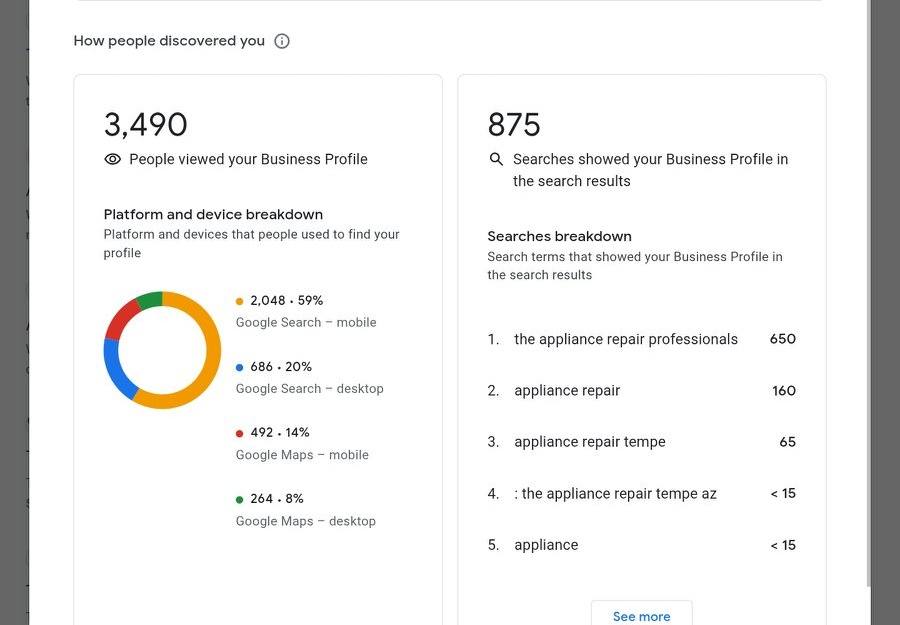
Task: Click the green dot for Google Maps desktop
Action: tap(239, 499)
